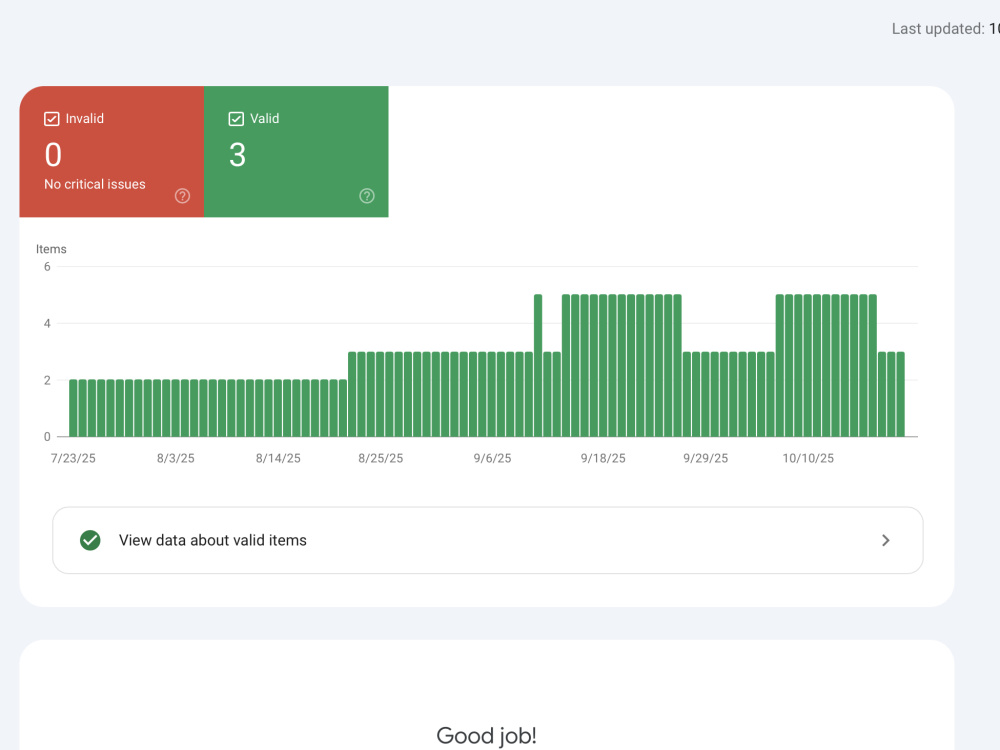Uncheck the Invalid checkbox
This screenshot has width=1000, height=750.
point(52,119)
